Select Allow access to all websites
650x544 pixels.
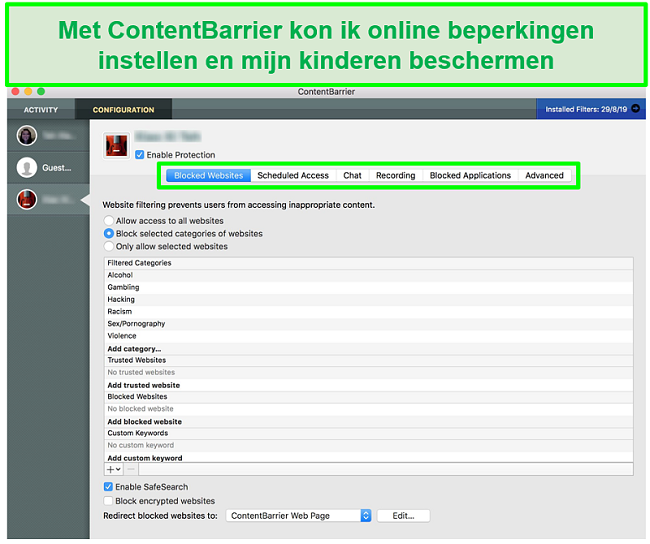(x=109, y=220)
